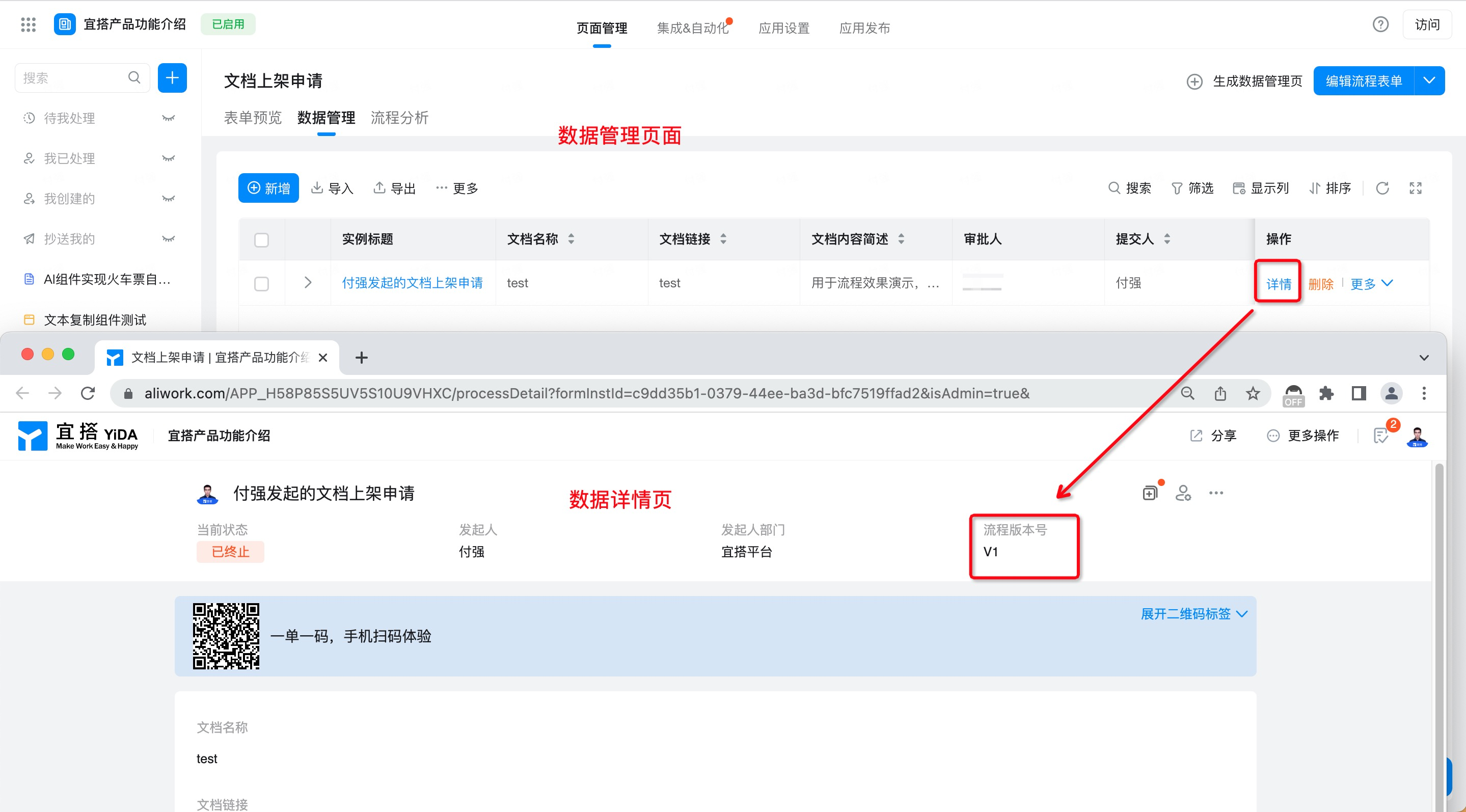Check the 付强发起的文档上架申请 row checkbox

pos(261,283)
